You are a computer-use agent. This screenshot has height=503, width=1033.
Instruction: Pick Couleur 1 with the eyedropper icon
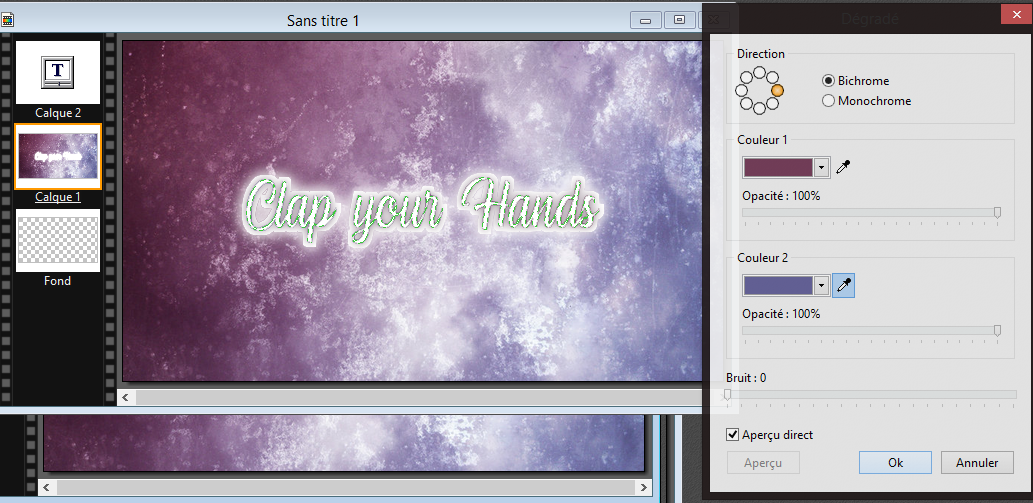(843, 167)
